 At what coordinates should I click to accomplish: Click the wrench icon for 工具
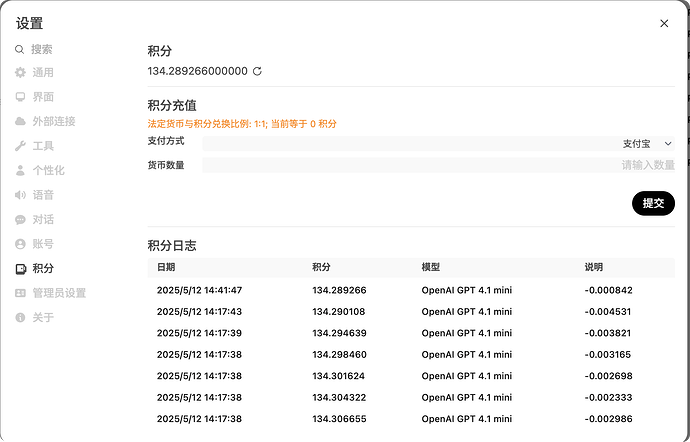[20, 146]
